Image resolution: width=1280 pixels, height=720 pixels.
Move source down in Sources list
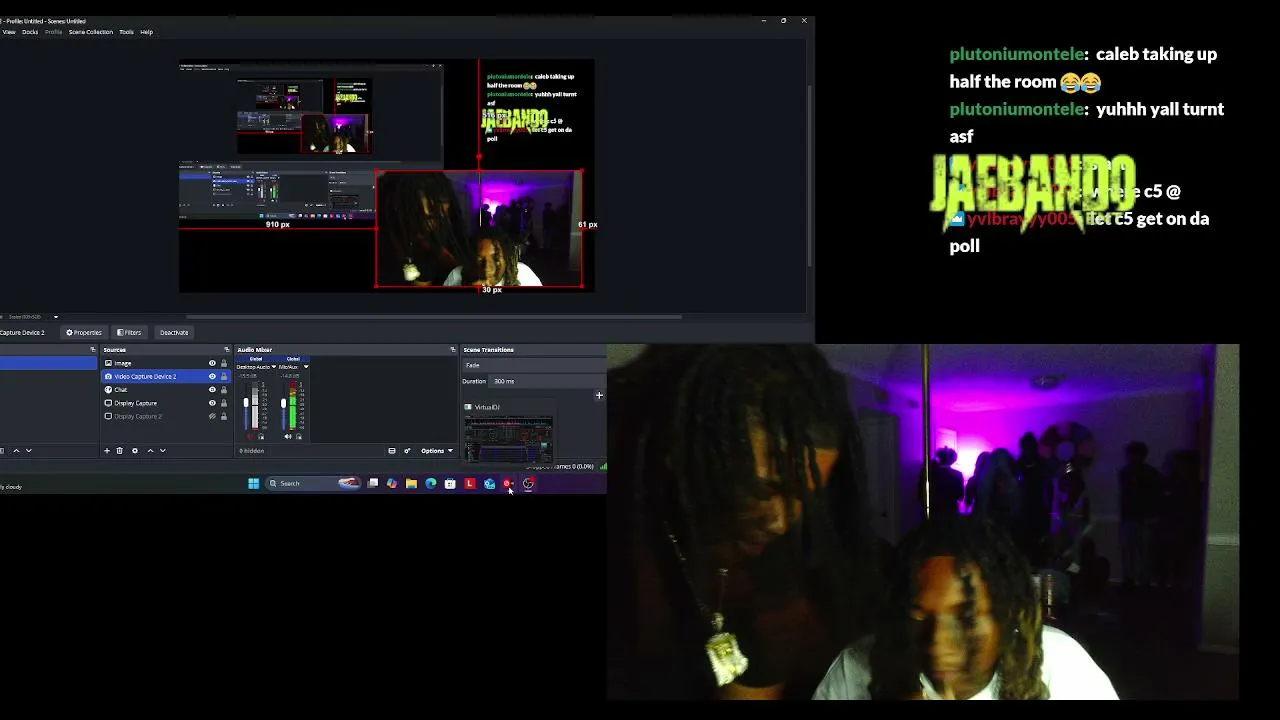(x=162, y=451)
